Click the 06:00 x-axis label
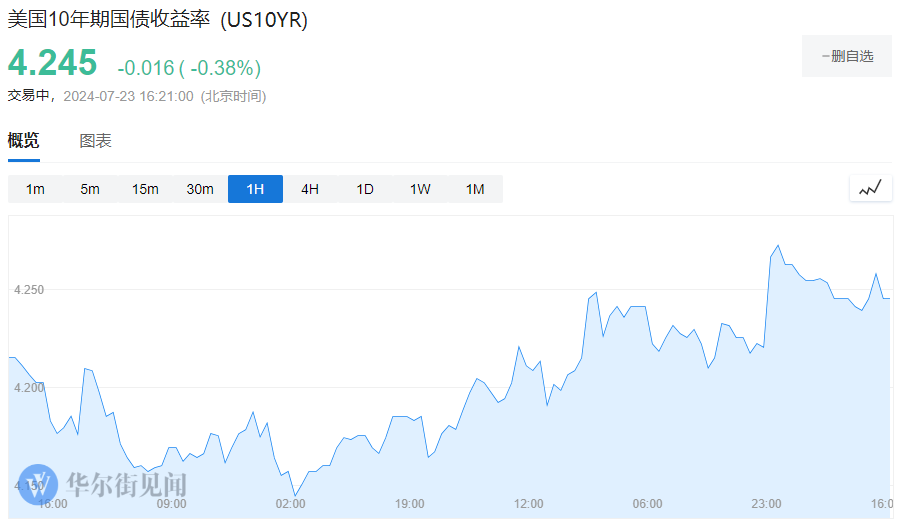 pyautogui.click(x=648, y=504)
